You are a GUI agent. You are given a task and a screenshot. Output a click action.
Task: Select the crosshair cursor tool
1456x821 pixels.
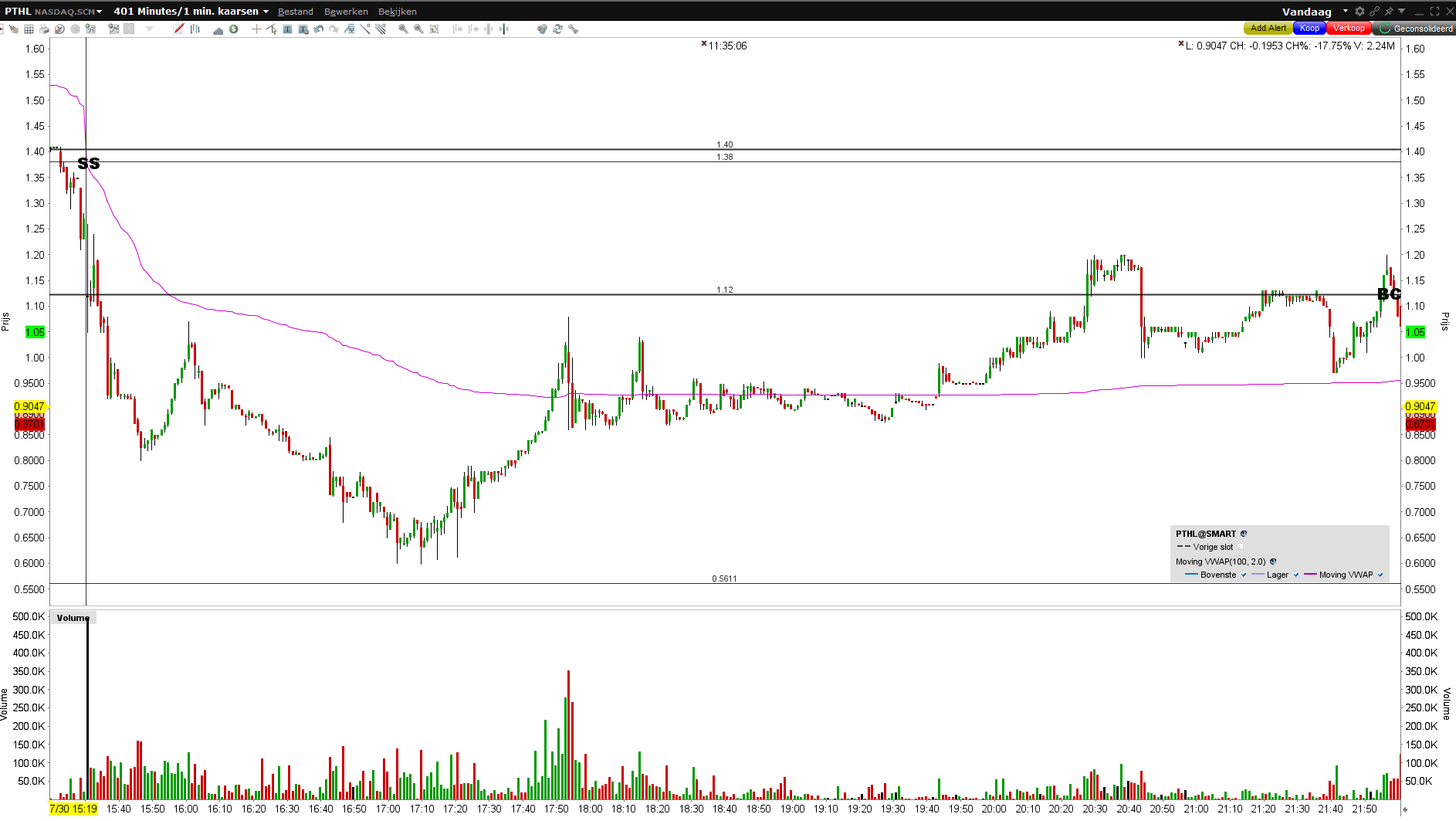pos(256,29)
